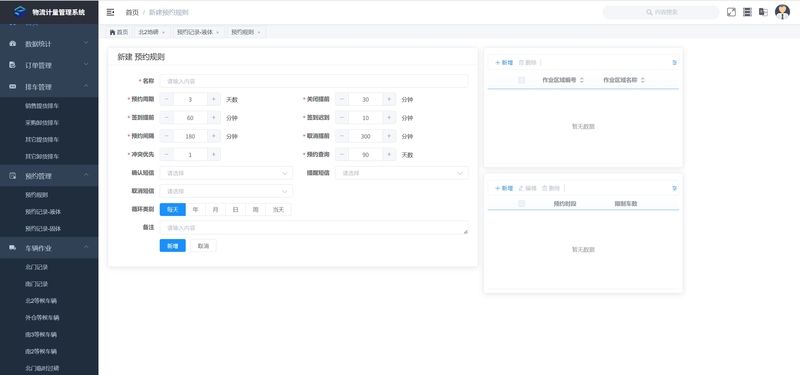The image size is (800, 375).
Task: Click the minus icon for 关闭提前
Action: tap(342, 99)
